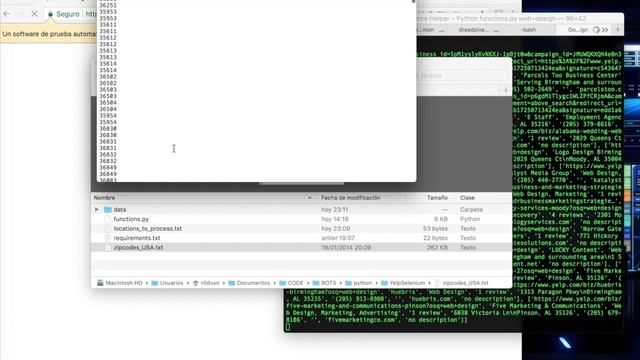Image resolution: width=640 pixels, height=360 pixels.
Task: Switch to the dreadpixe terminal tab
Action: click(x=473, y=30)
